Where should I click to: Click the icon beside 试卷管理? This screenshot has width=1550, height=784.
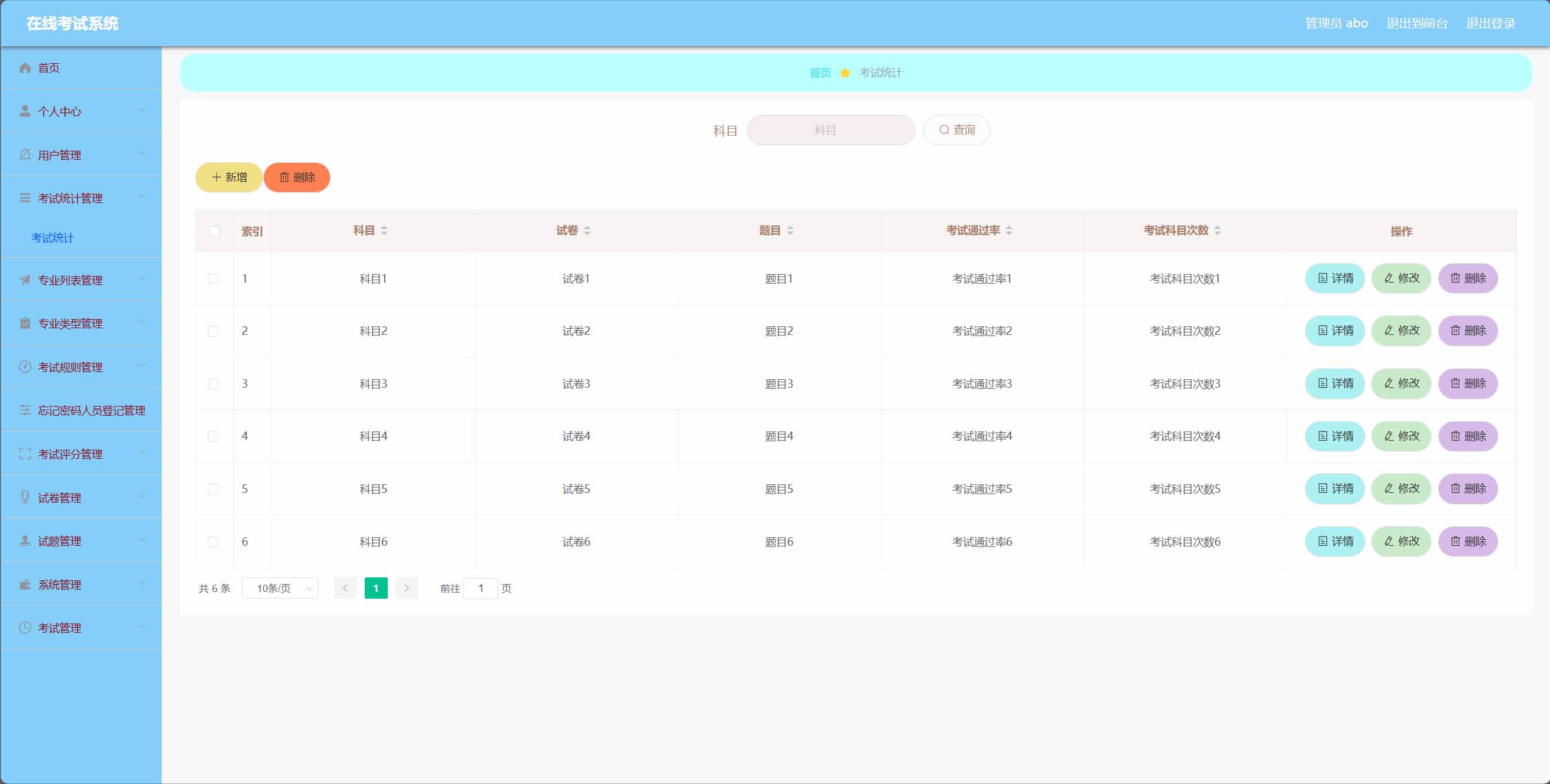[x=25, y=497]
